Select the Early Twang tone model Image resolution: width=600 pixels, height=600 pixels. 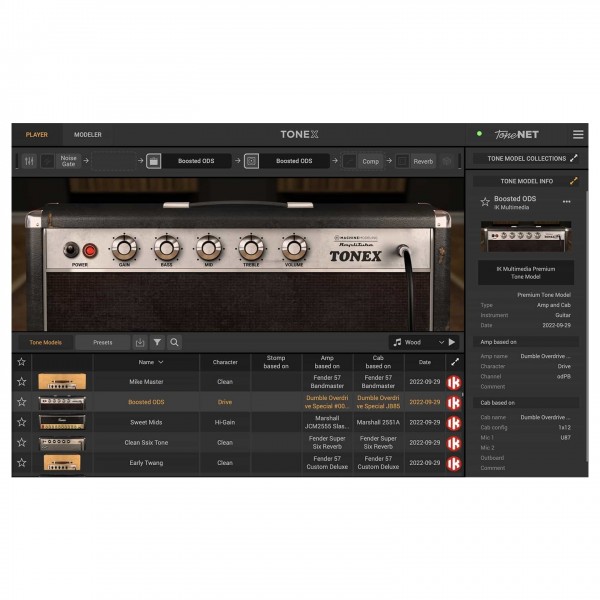tap(145, 463)
